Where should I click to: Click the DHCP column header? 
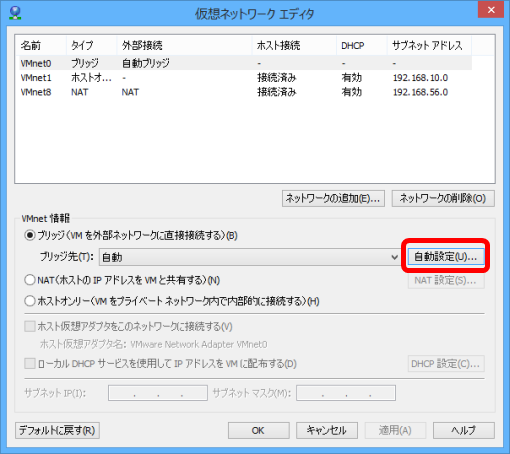(x=362, y=45)
